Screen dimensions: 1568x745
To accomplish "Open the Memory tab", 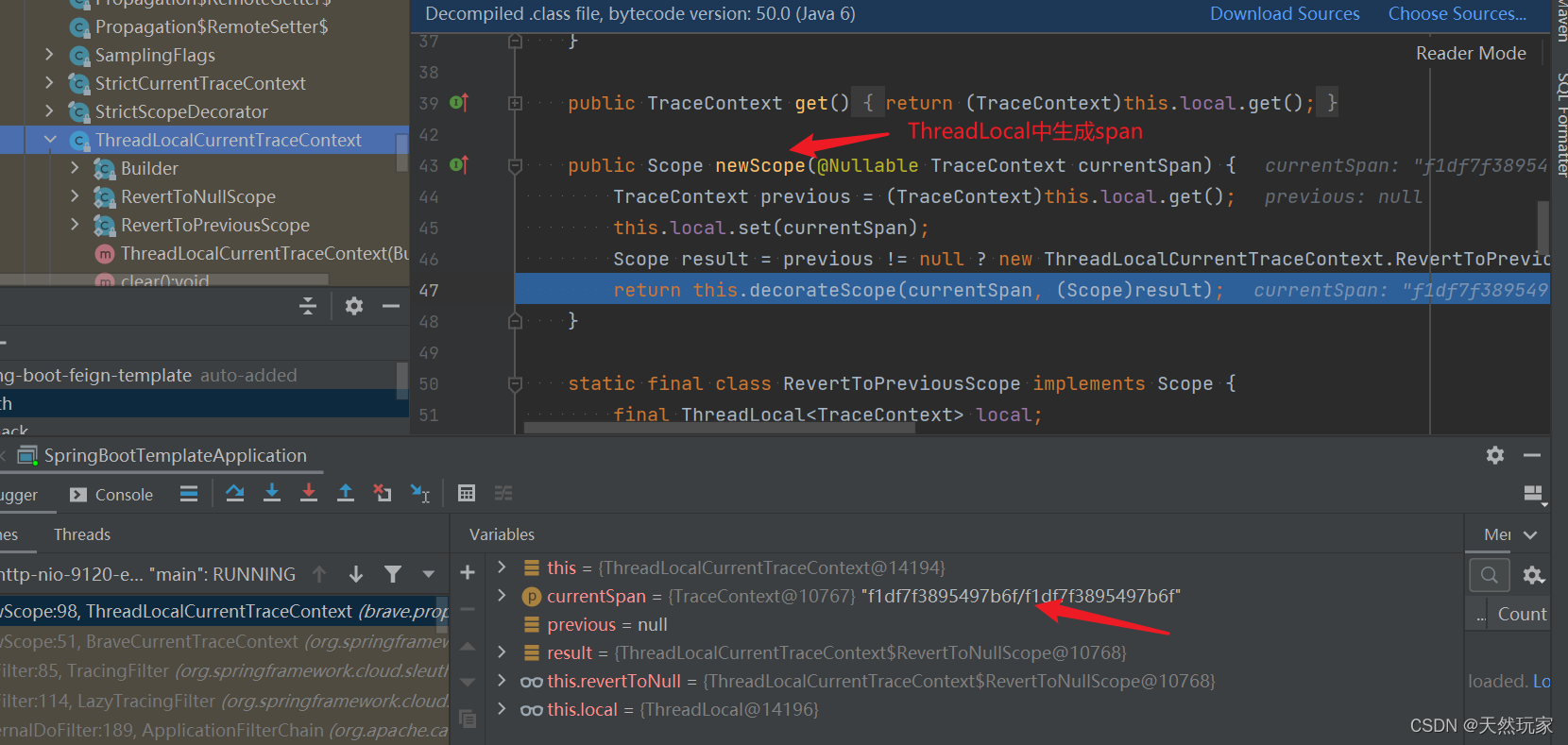I will coord(1497,534).
